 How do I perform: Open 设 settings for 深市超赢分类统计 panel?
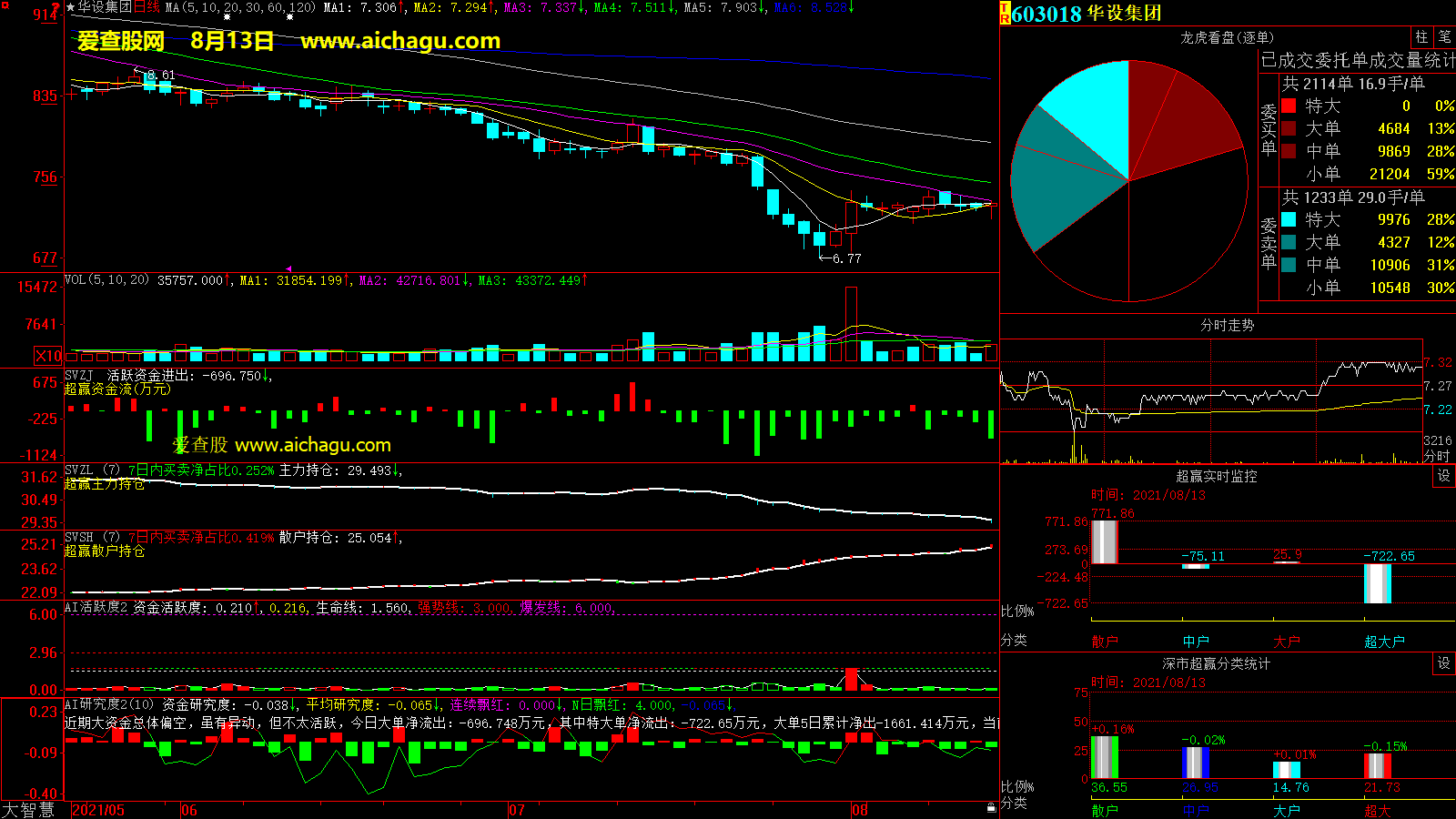1443,663
